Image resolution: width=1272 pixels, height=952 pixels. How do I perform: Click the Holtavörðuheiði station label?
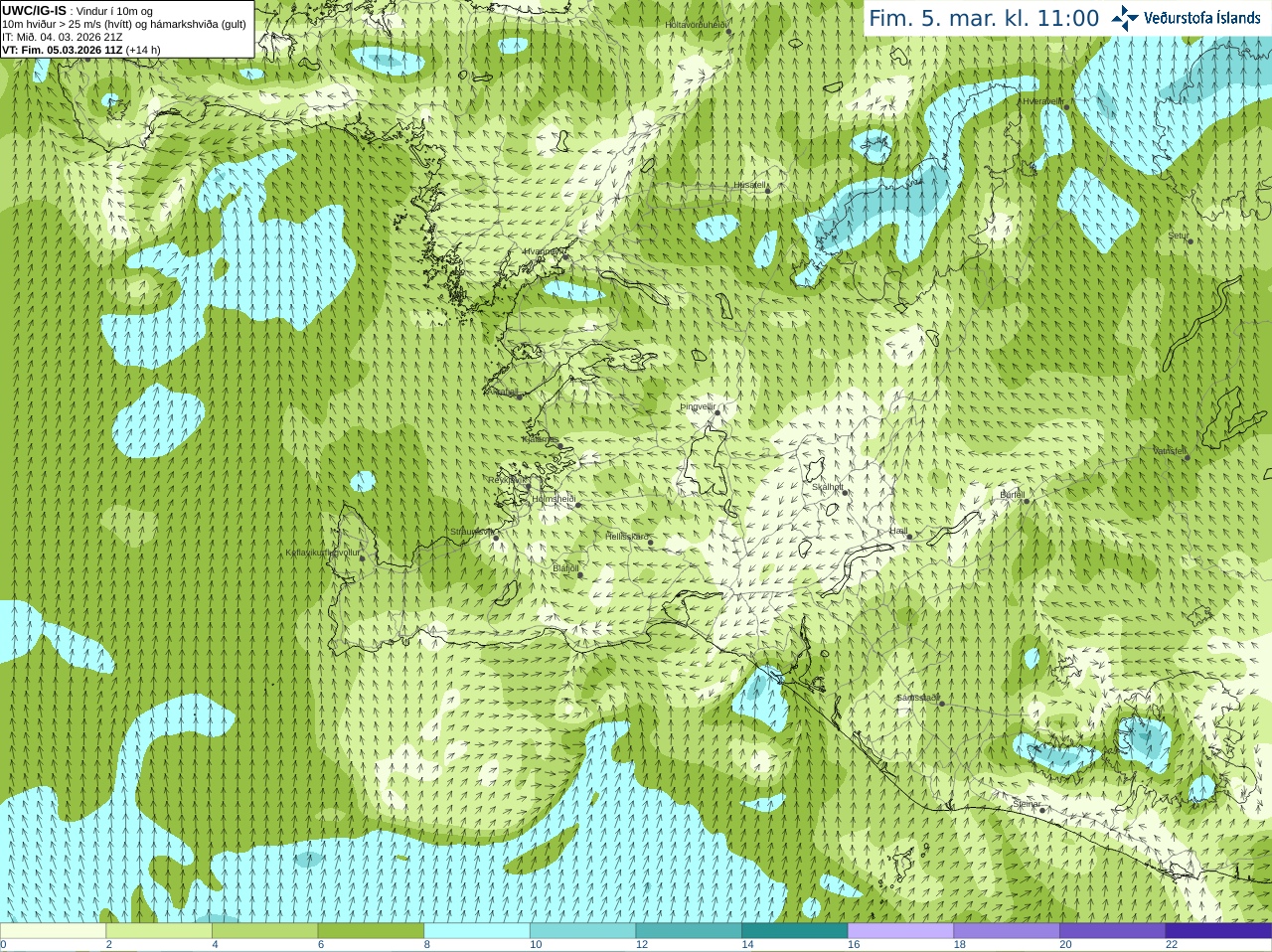tap(697, 24)
